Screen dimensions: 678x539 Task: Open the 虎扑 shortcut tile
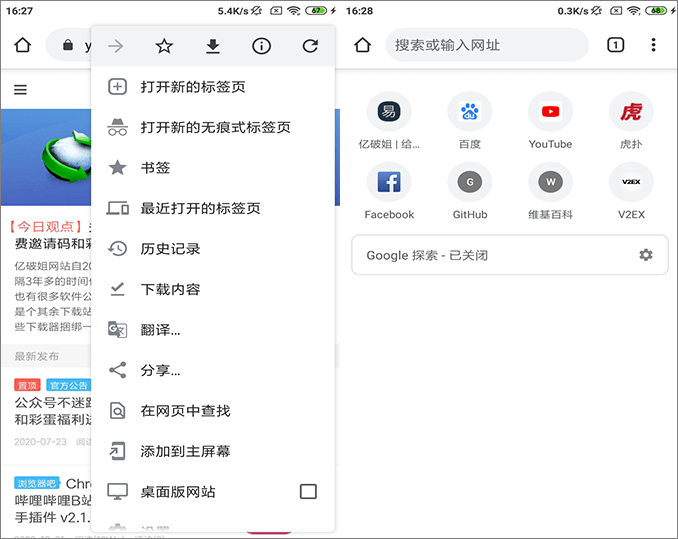pos(631,121)
